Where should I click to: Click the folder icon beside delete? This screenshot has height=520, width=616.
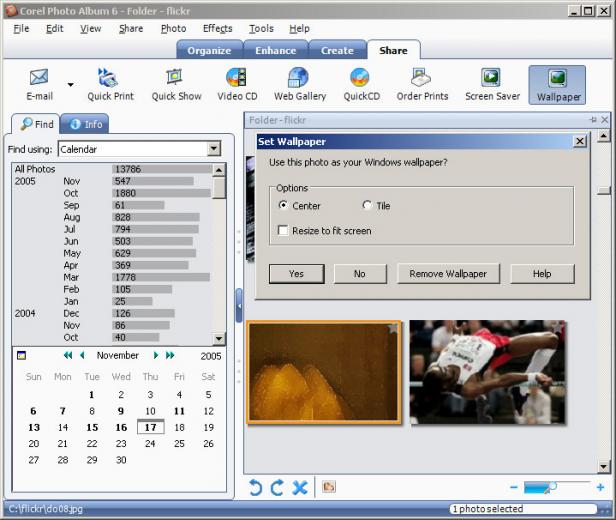click(x=329, y=487)
